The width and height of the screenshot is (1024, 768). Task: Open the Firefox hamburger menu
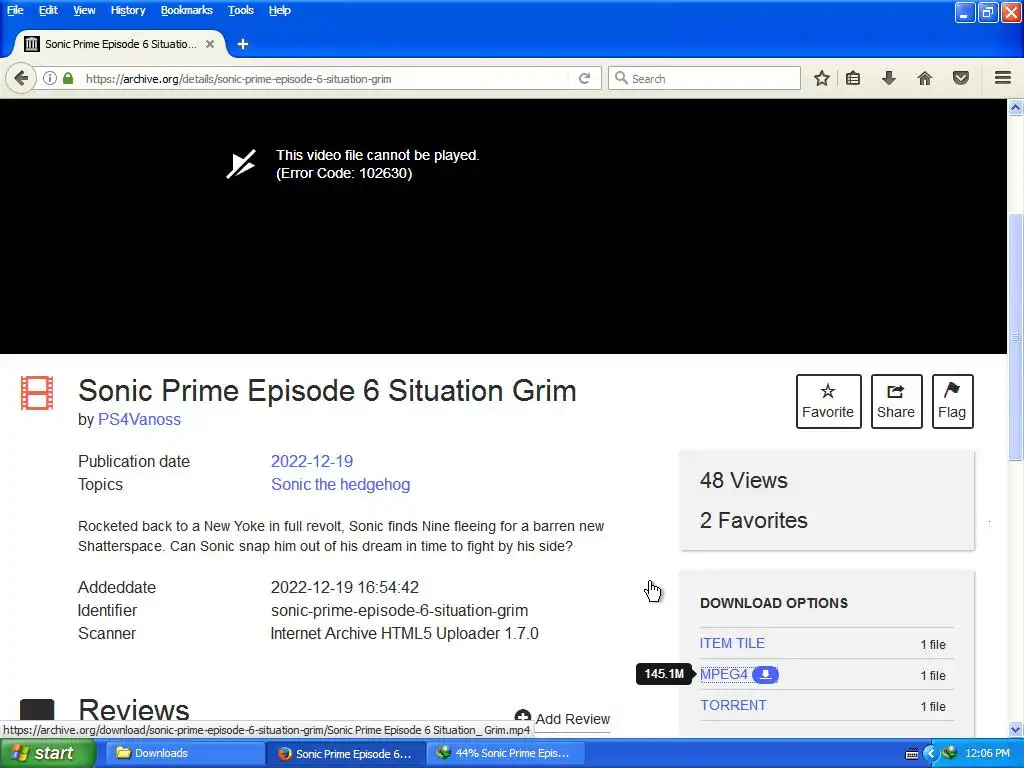coord(1003,78)
